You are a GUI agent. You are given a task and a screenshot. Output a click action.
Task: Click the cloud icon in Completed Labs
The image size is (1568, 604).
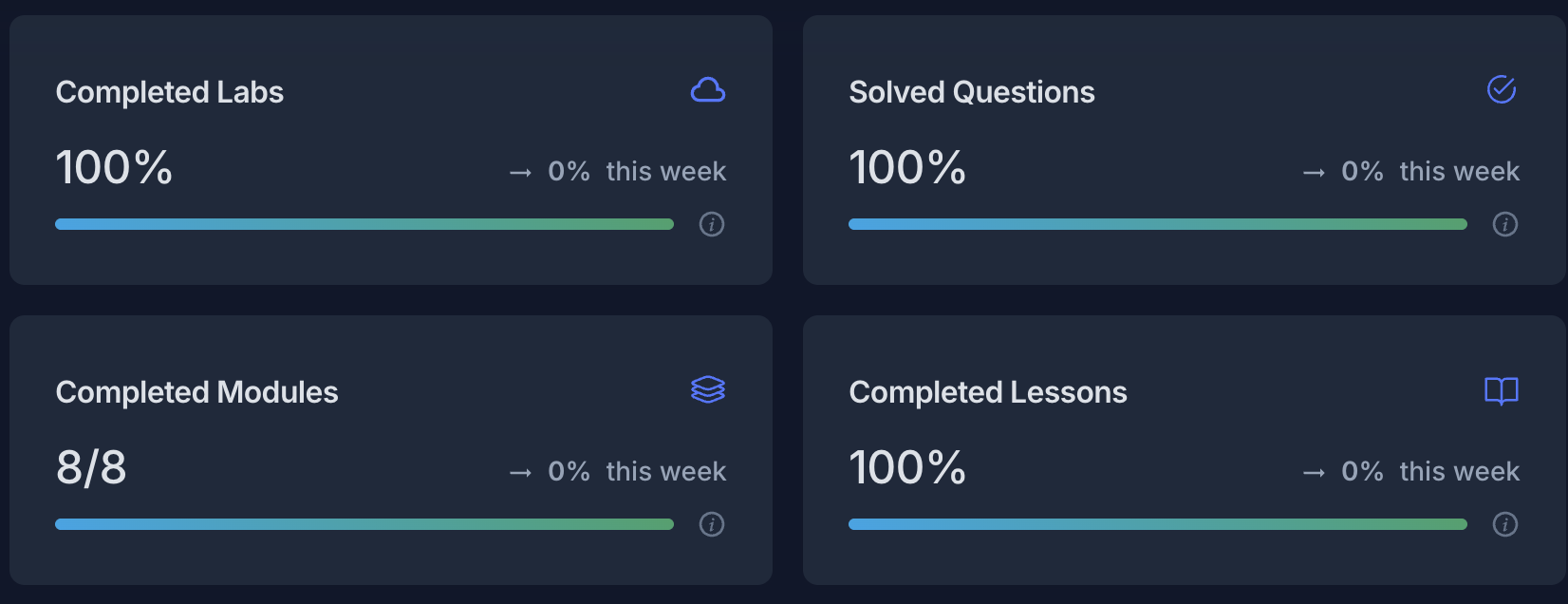click(708, 90)
